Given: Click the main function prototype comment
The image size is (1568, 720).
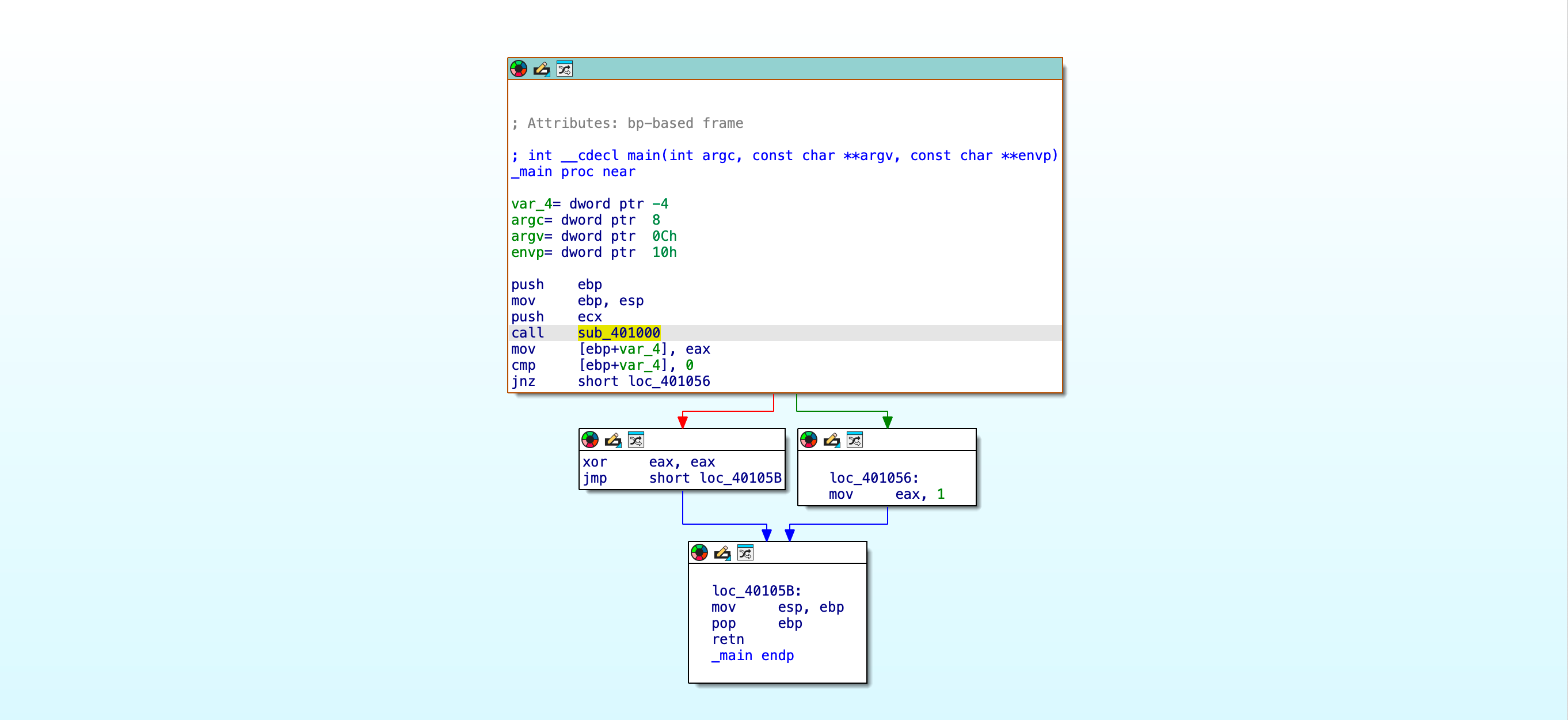Looking at the screenshot, I should (x=785, y=156).
